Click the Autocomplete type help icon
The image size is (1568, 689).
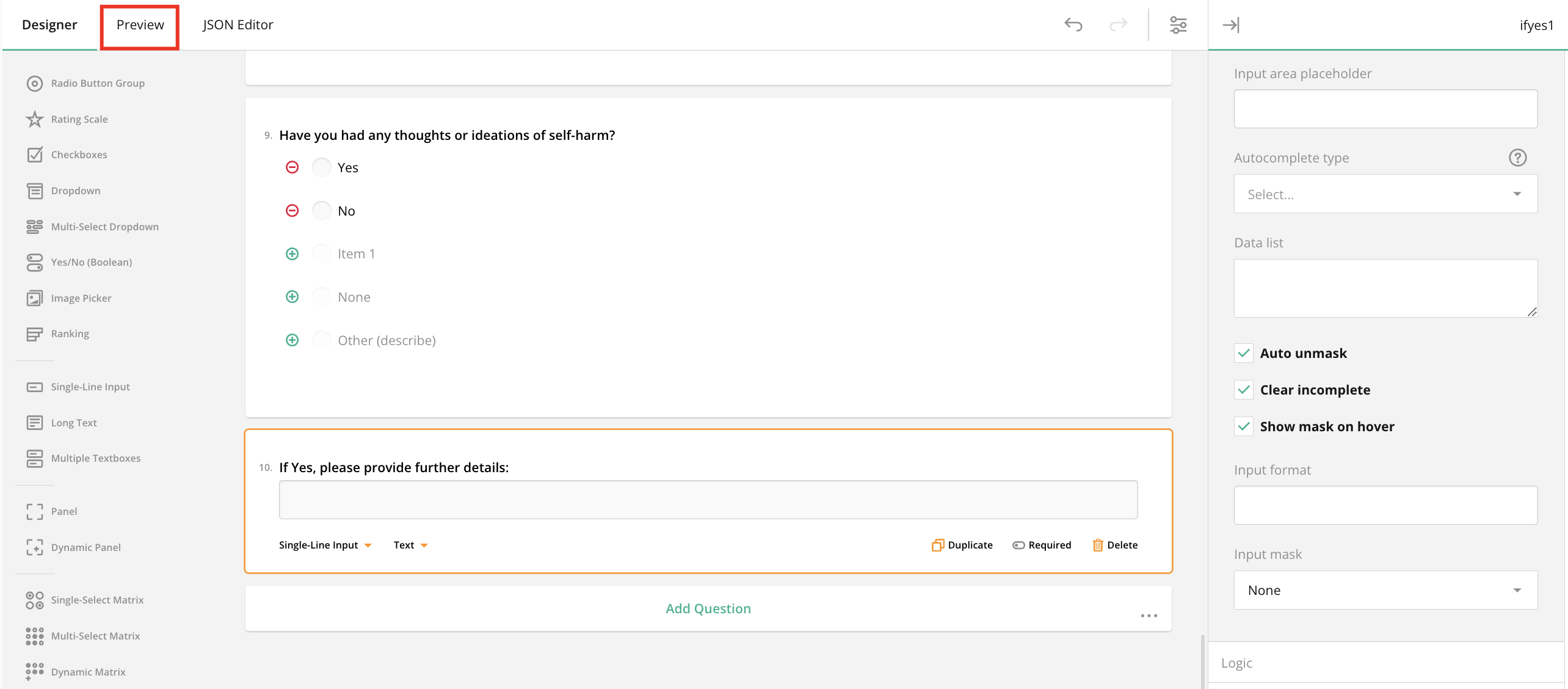coord(1517,158)
